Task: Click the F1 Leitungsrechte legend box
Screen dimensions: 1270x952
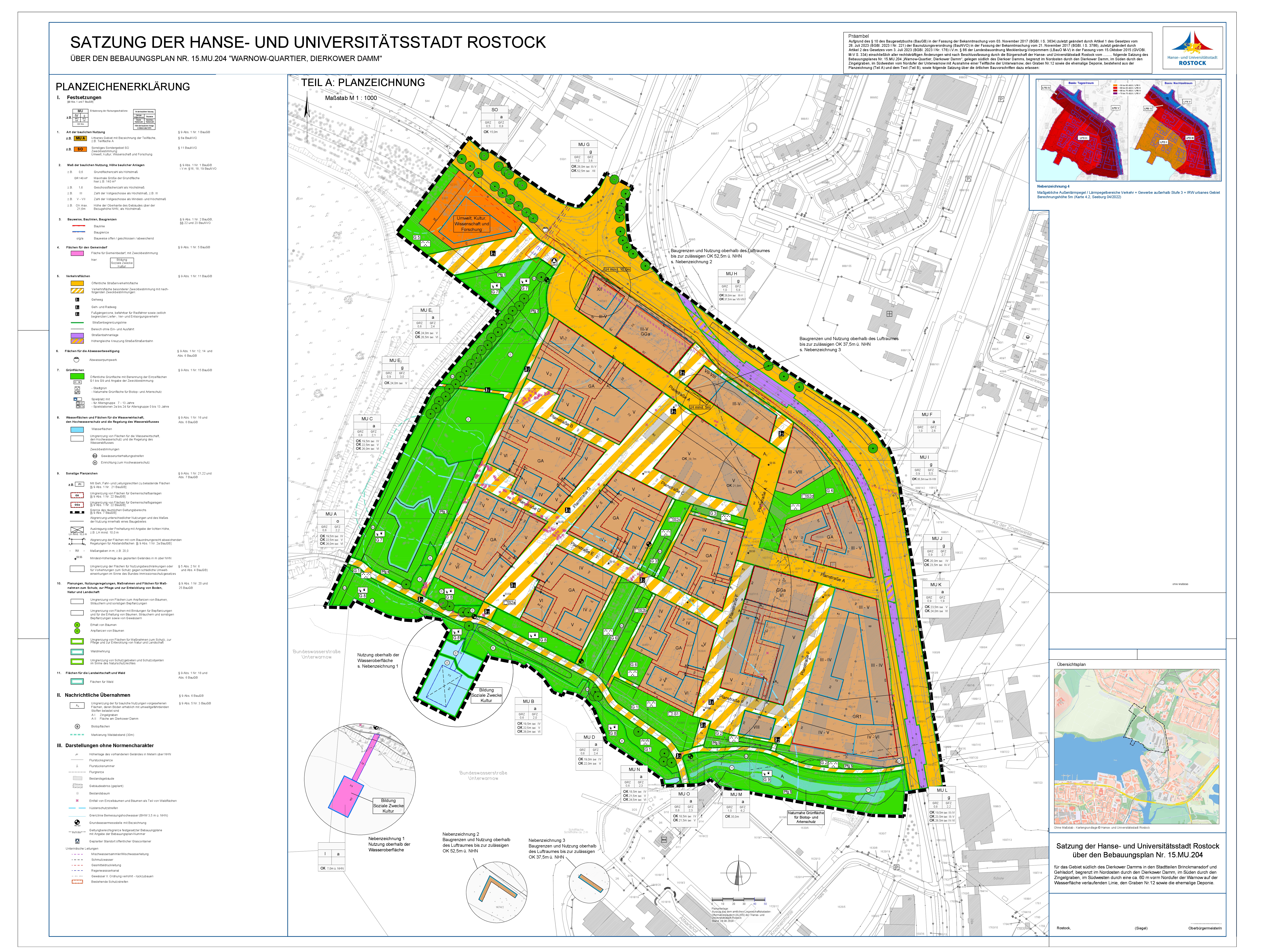Action: click(x=80, y=484)
